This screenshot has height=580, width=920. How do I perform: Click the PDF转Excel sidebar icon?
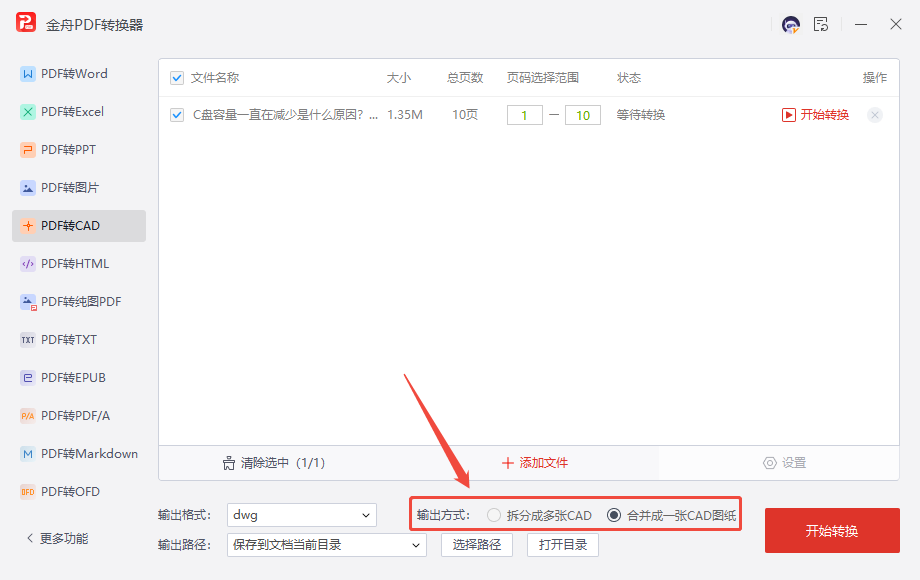tap(28, 112)
